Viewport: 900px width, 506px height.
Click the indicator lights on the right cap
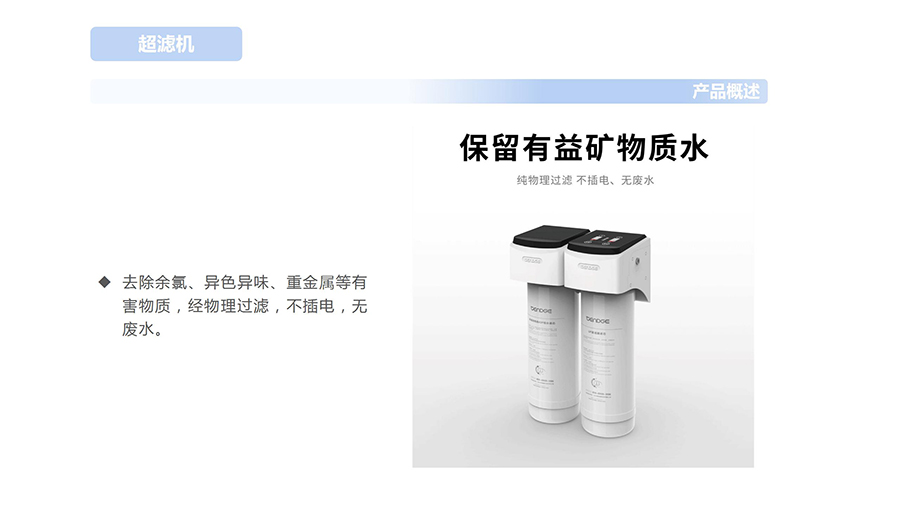pos(604,239)
